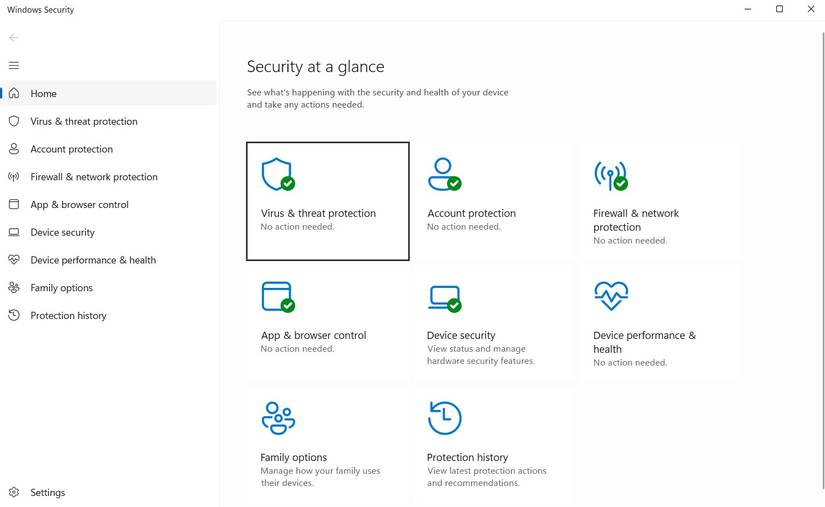Click the large heartbeat icon on Device performance card
The height and width of the screenshot is (507, 825).
pos(611,296)
